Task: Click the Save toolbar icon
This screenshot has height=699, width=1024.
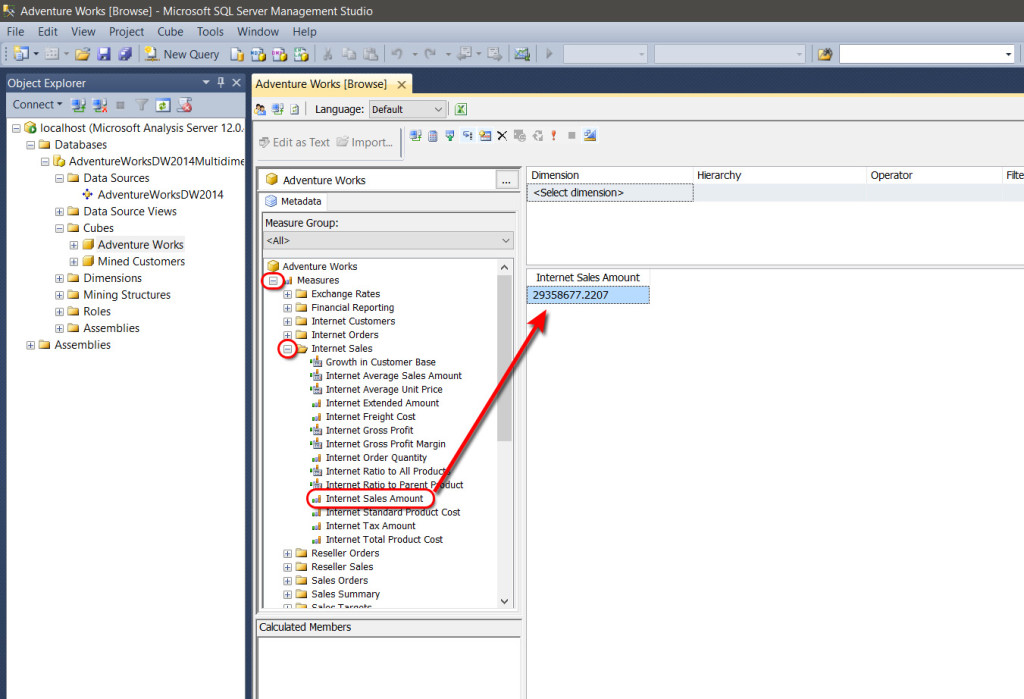Action: pos(105,54)
